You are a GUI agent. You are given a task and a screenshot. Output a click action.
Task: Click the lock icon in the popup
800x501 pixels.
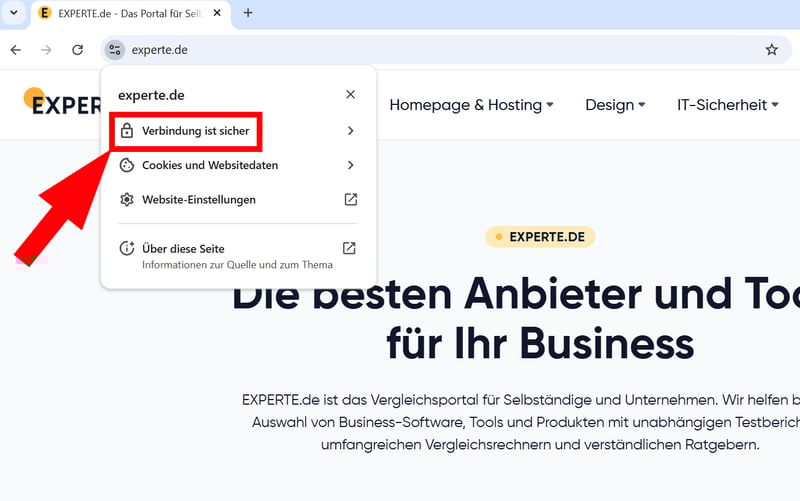pyautogui.click(x=127, y=131)
